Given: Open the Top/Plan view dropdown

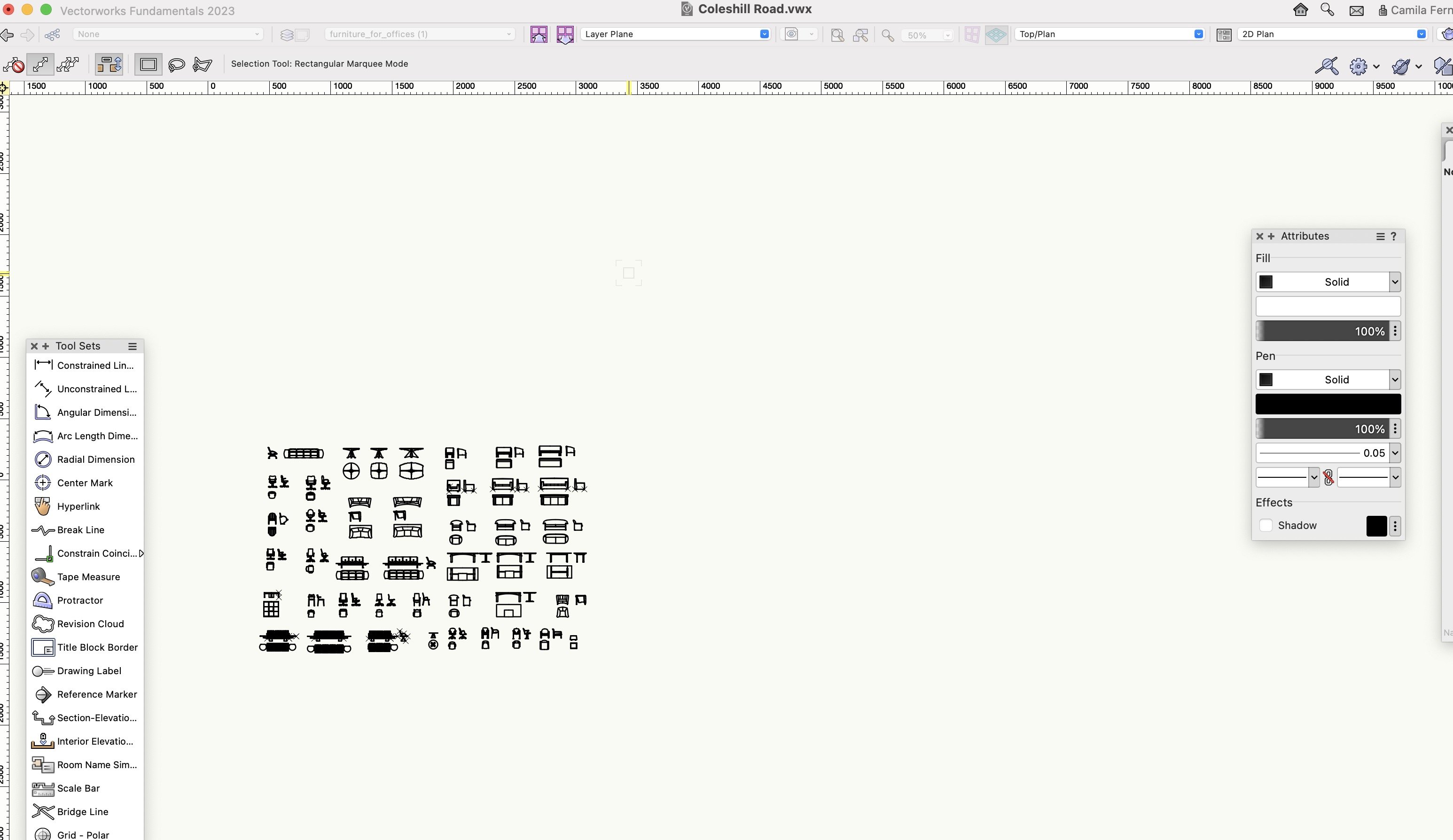Looking at the screenshot, I should pyautogui.click(x=1198, y=34).
